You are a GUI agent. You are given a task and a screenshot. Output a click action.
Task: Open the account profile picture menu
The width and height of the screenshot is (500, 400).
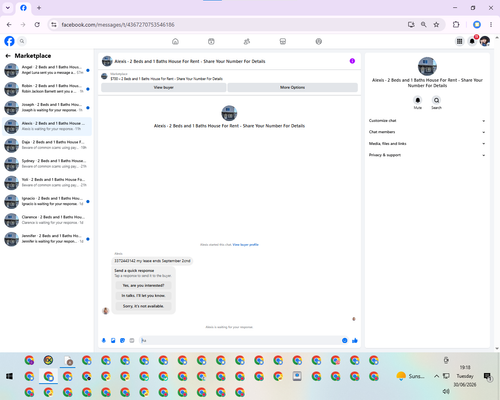pyautogui.click(x=485, y=41)
